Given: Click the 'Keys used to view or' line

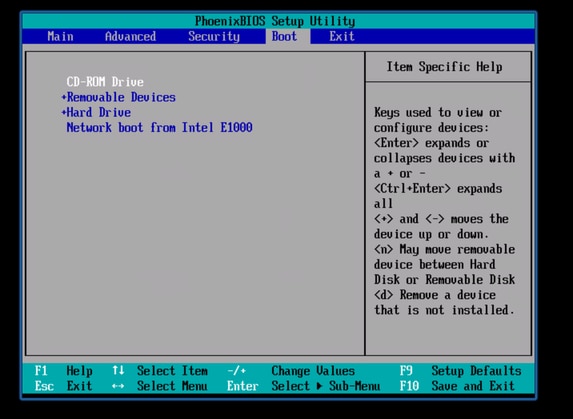Looking at the screenshot, I should [x=438, y=113].
